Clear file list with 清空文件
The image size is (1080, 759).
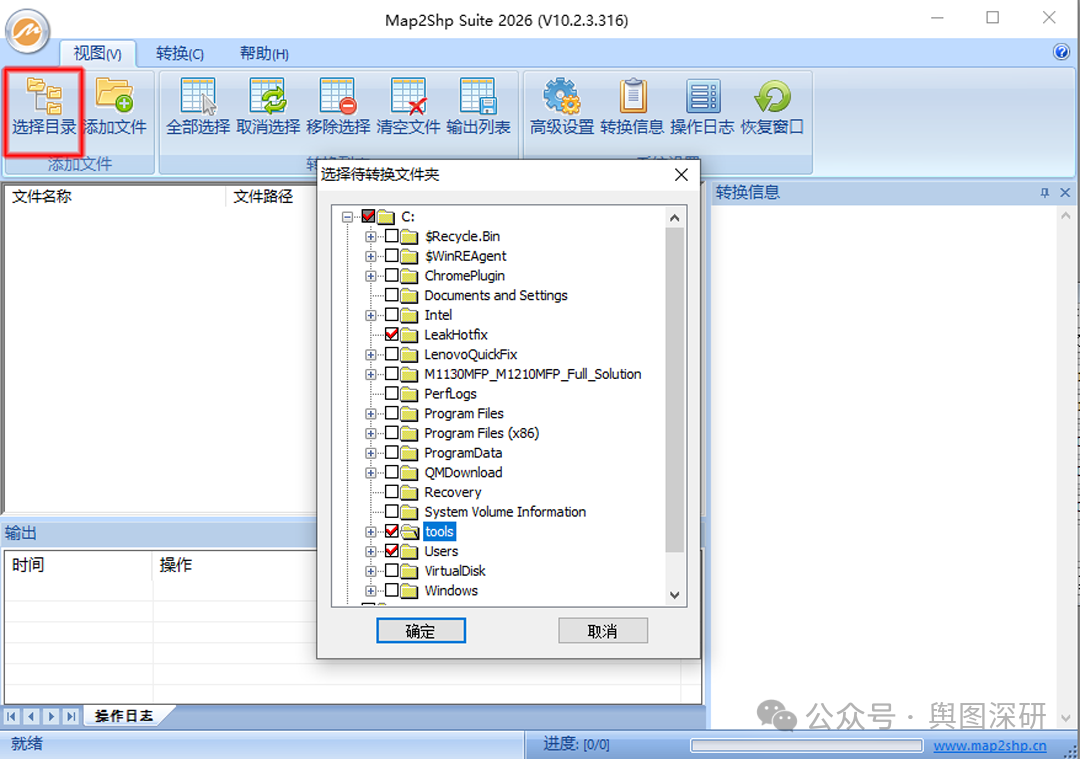[408, 96]
